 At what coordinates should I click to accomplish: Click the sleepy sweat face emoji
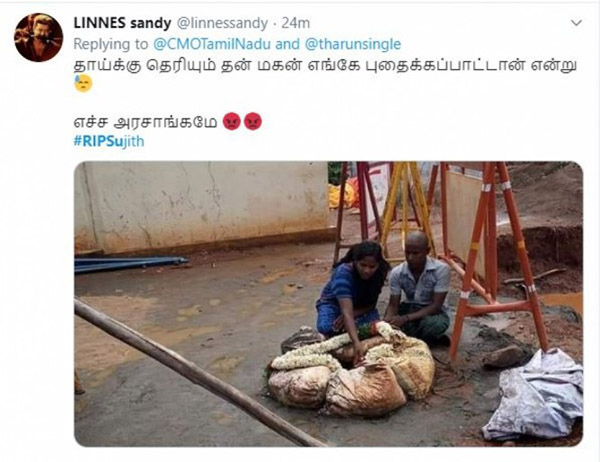click(83, 83)
